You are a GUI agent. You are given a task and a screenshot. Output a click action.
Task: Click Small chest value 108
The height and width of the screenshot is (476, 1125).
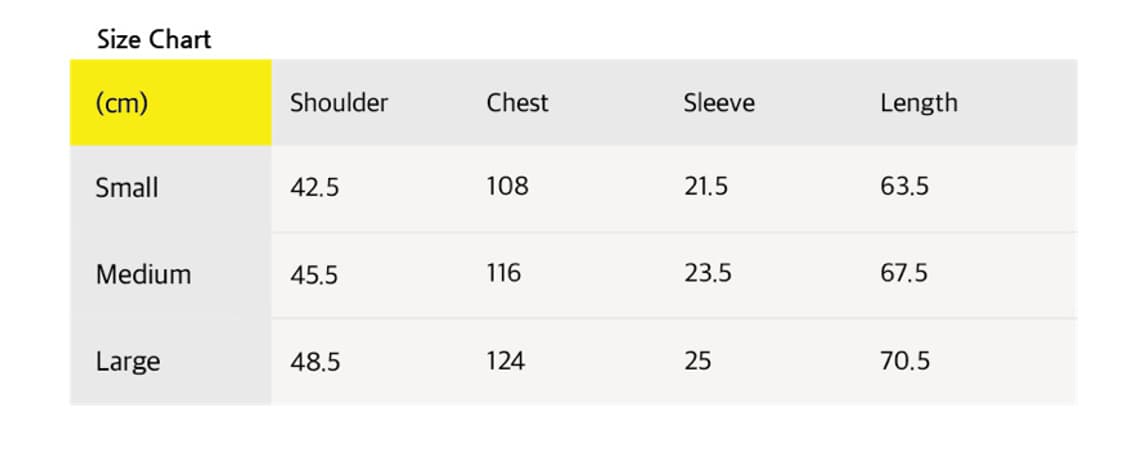point(507,187)
